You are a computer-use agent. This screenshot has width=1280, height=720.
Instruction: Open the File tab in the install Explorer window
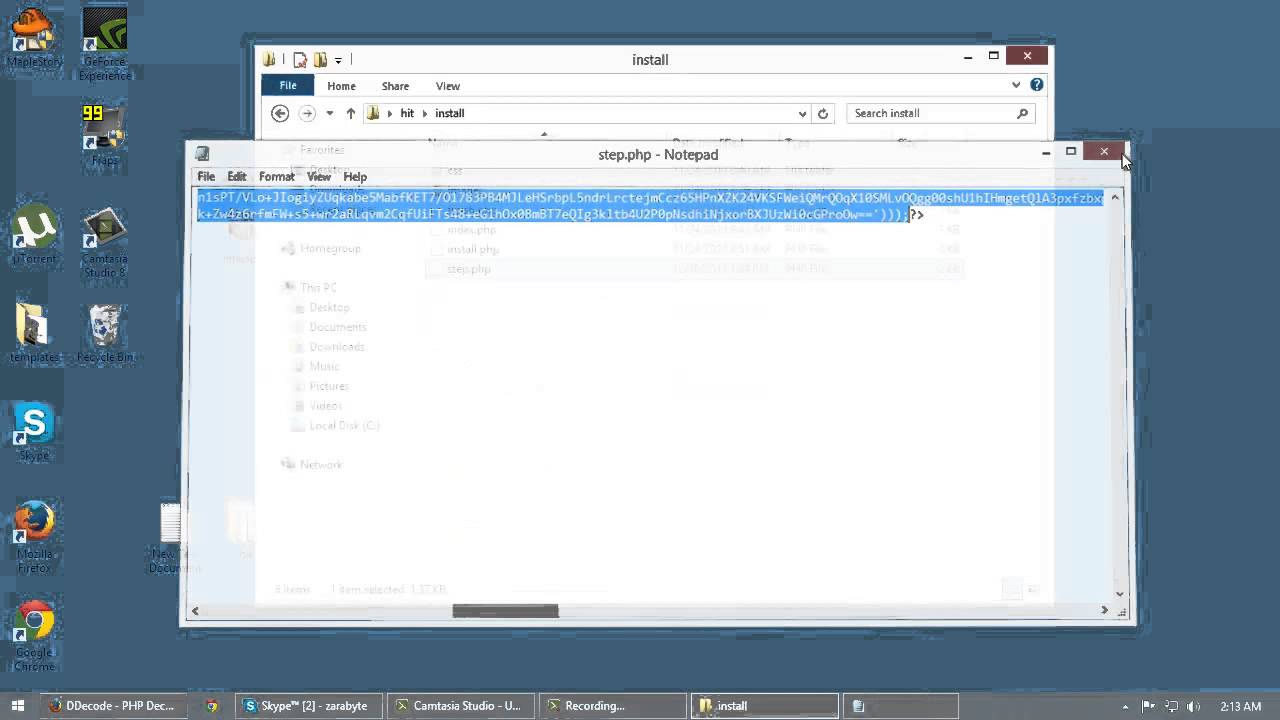click(288, 86)
